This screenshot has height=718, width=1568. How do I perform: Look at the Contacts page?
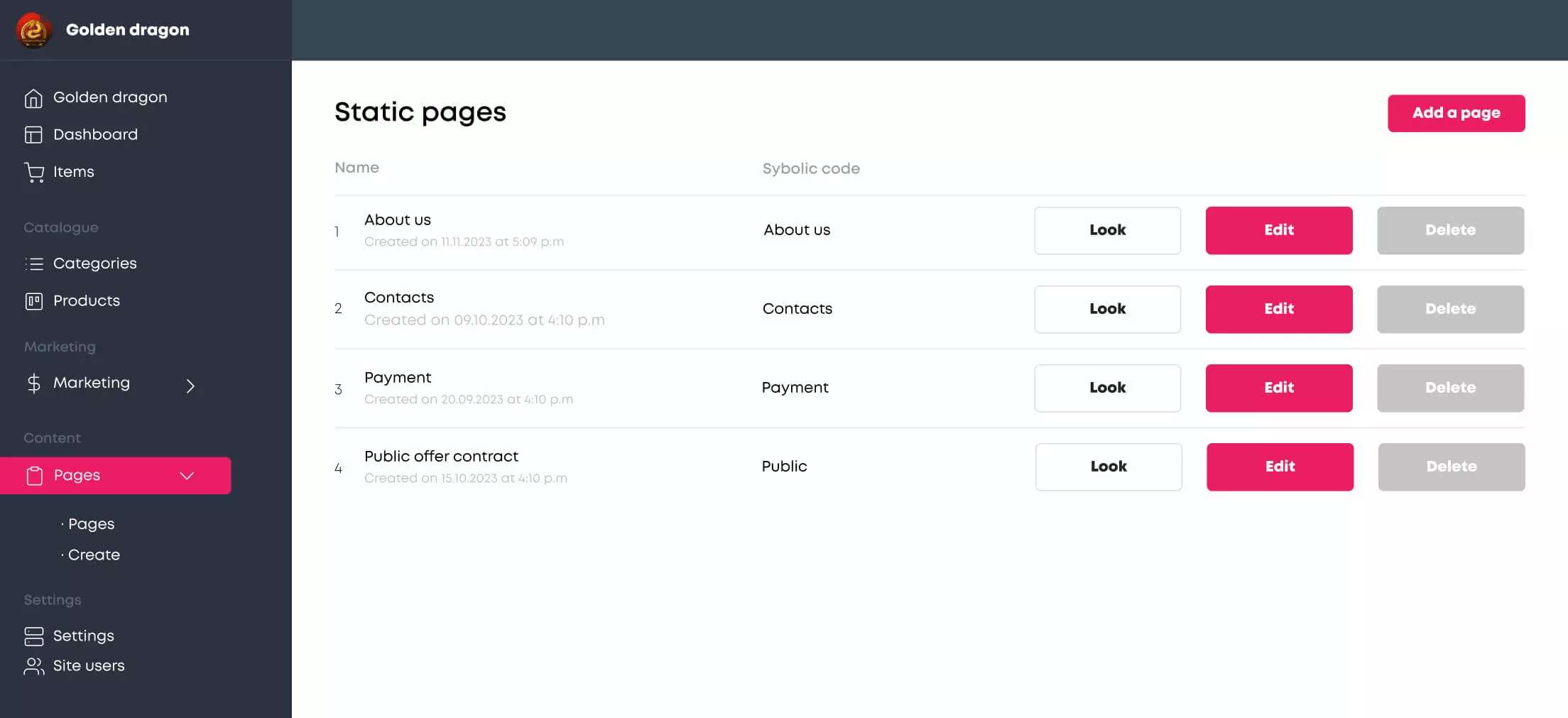pyautogui.click(x=1107, y=309)
